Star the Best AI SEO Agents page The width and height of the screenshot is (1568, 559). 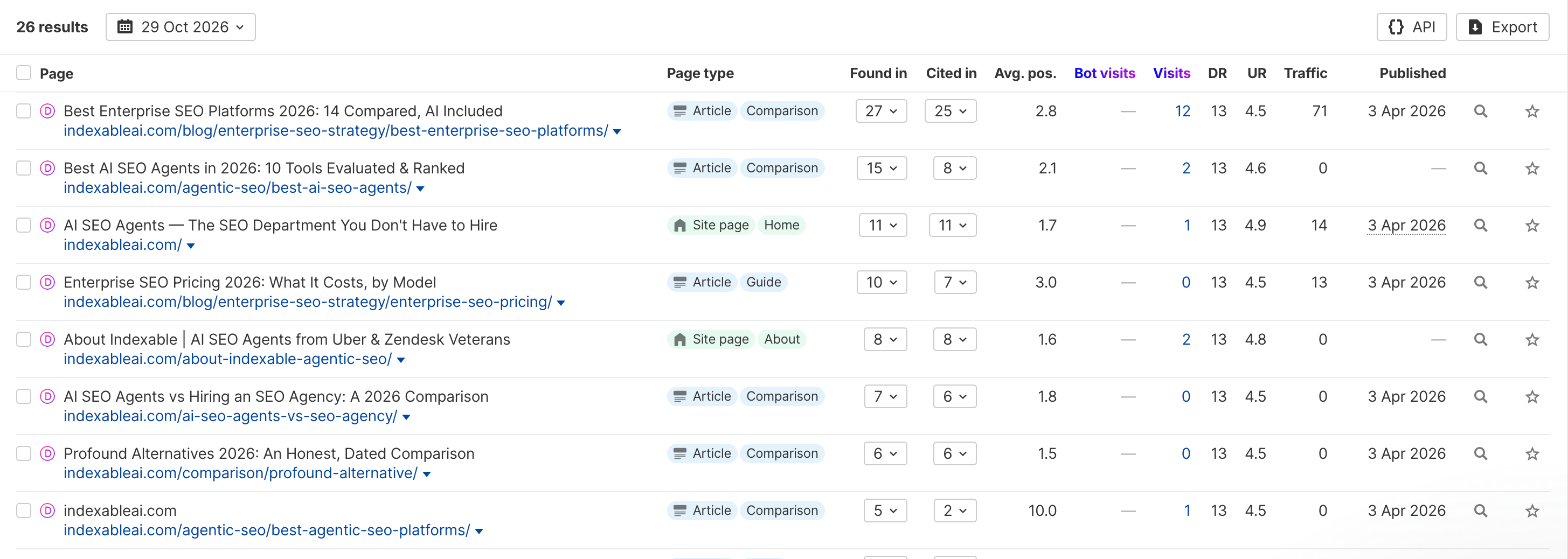pos(1532,168)
